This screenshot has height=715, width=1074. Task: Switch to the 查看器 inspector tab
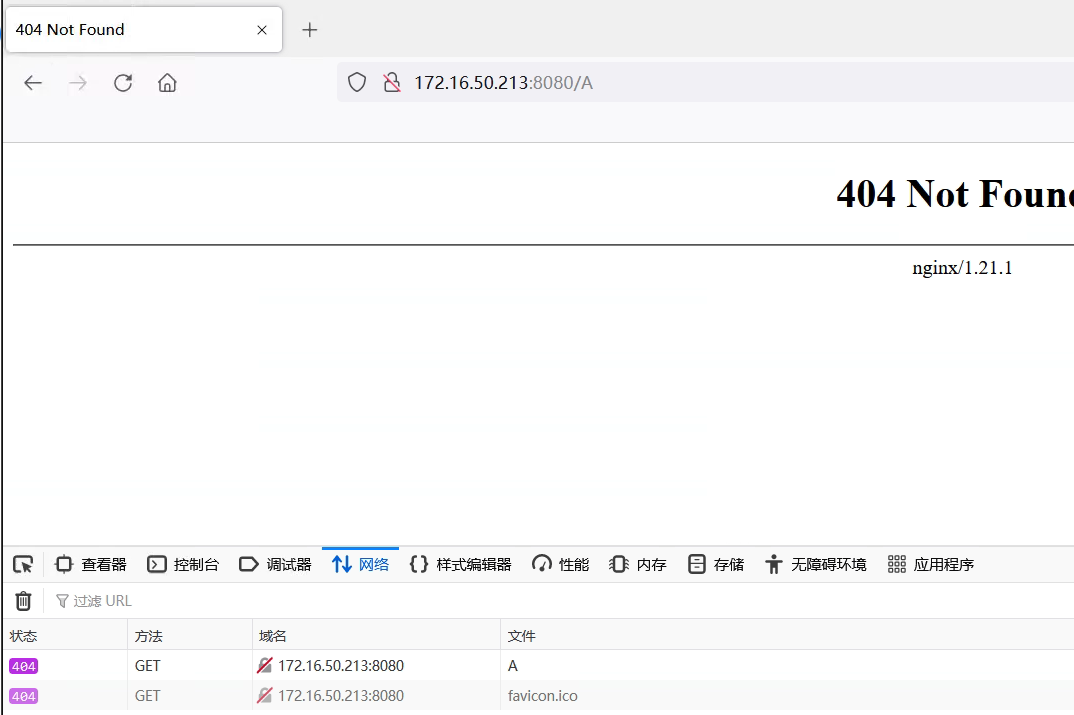point(91,564)
